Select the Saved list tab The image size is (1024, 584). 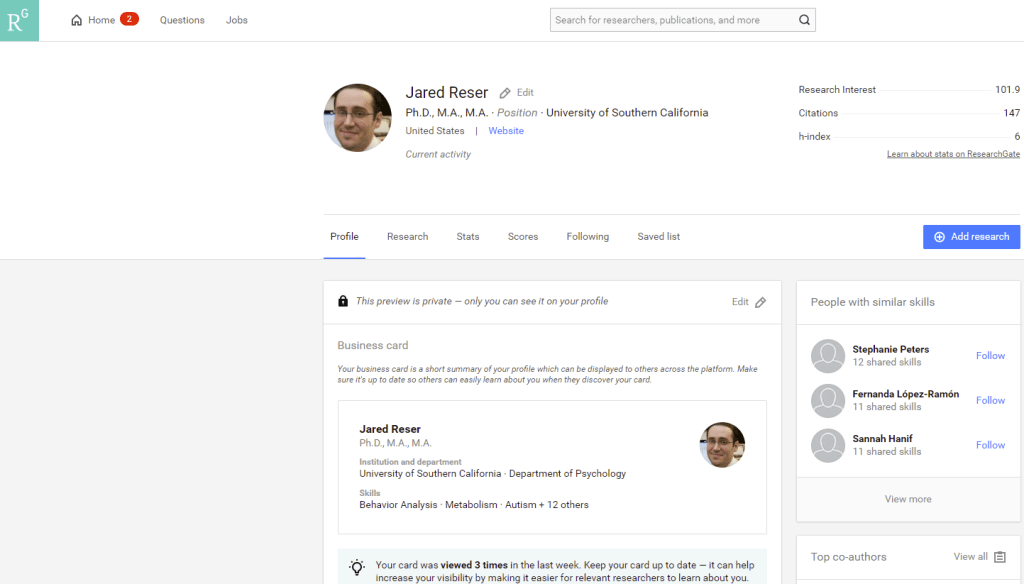658,237
